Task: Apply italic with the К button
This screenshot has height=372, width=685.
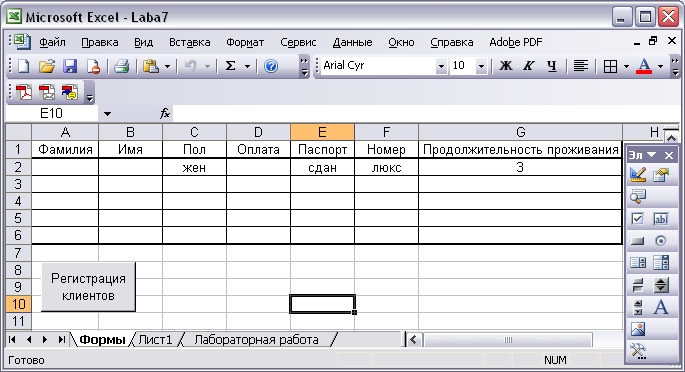Action: (529, 66)
